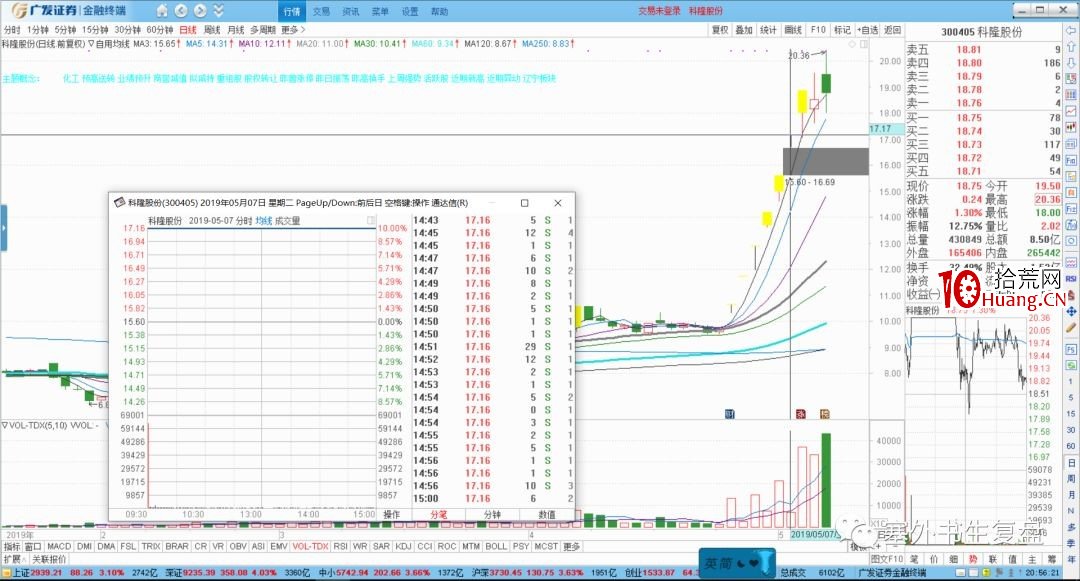Image resolution: width=1080 pixels, height=581 pixels.
Task: Switch to the 行情 tab
Action: [x=292, y=11]
